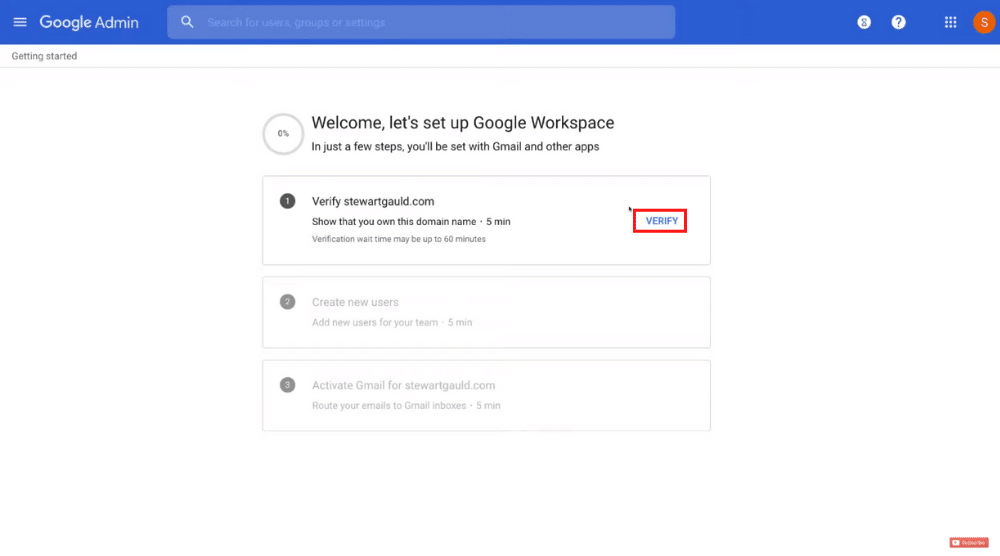Select step 1 number badge
Viewport: 1000px width, 556px height.
click(288, 201)
